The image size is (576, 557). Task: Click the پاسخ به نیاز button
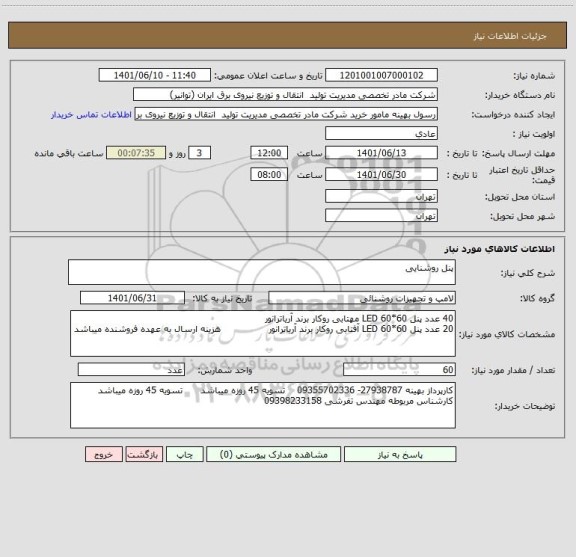point(400,454)
